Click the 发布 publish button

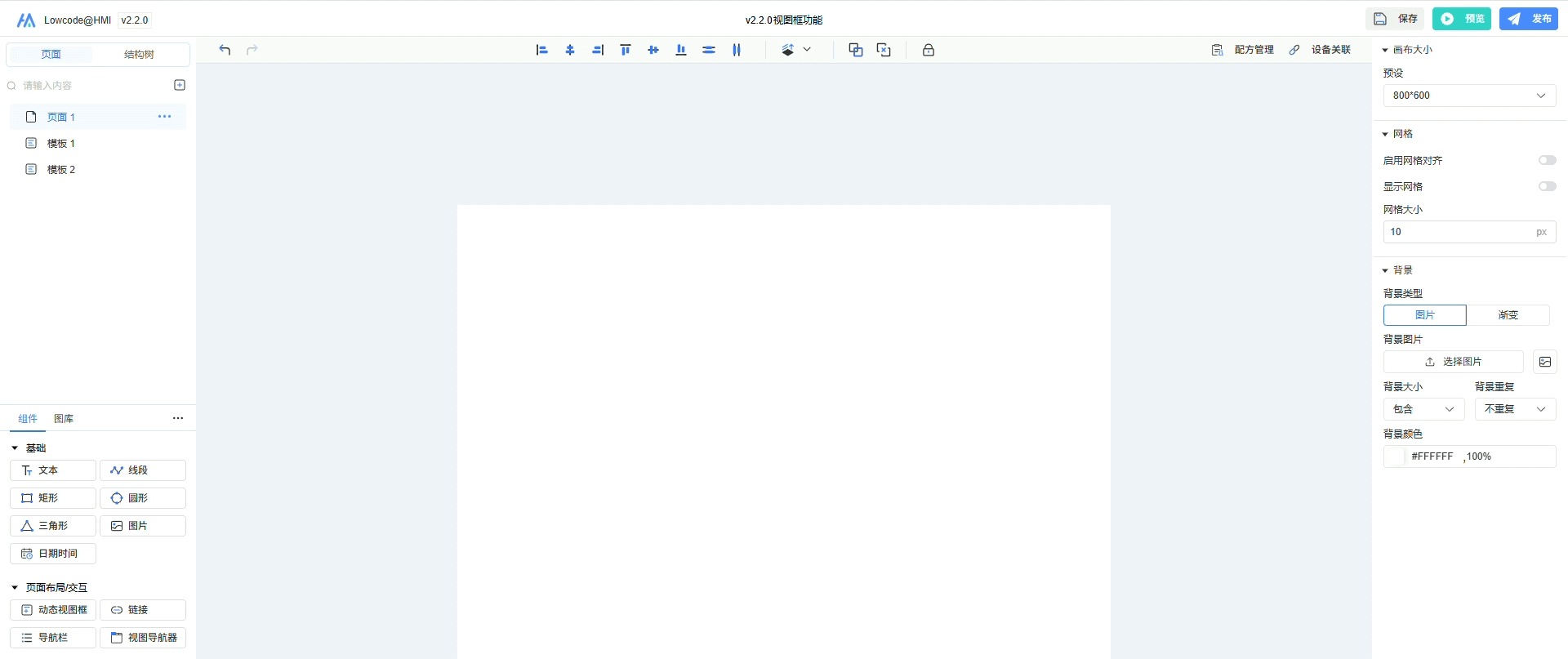[x=1528, y=19]
